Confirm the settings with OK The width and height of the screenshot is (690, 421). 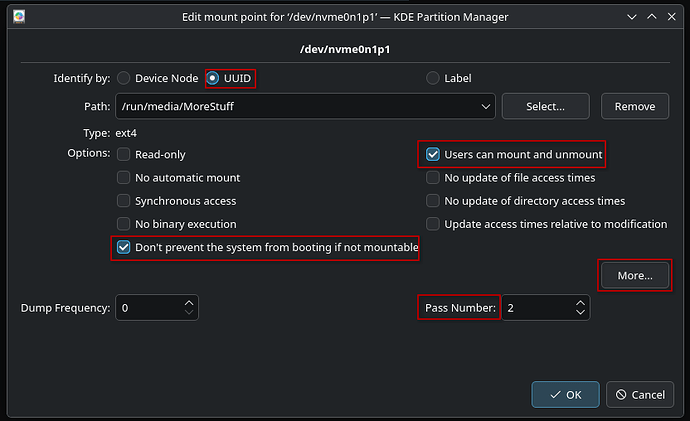tap(565, 395)
